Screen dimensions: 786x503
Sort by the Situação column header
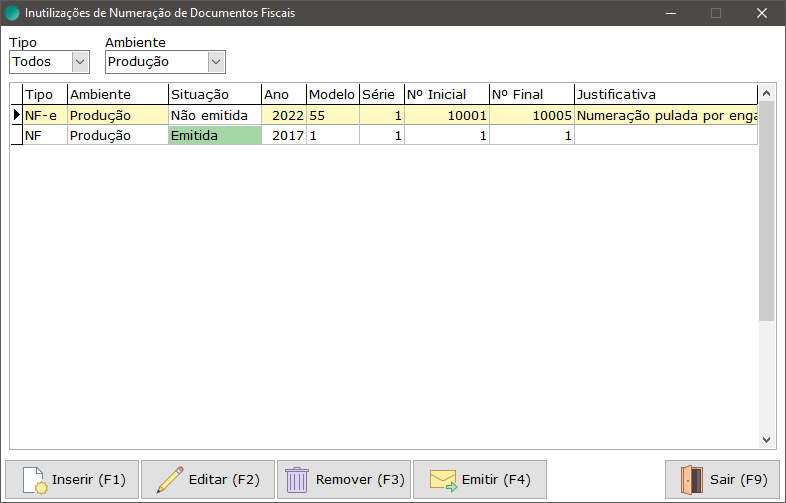coord(214,94)
